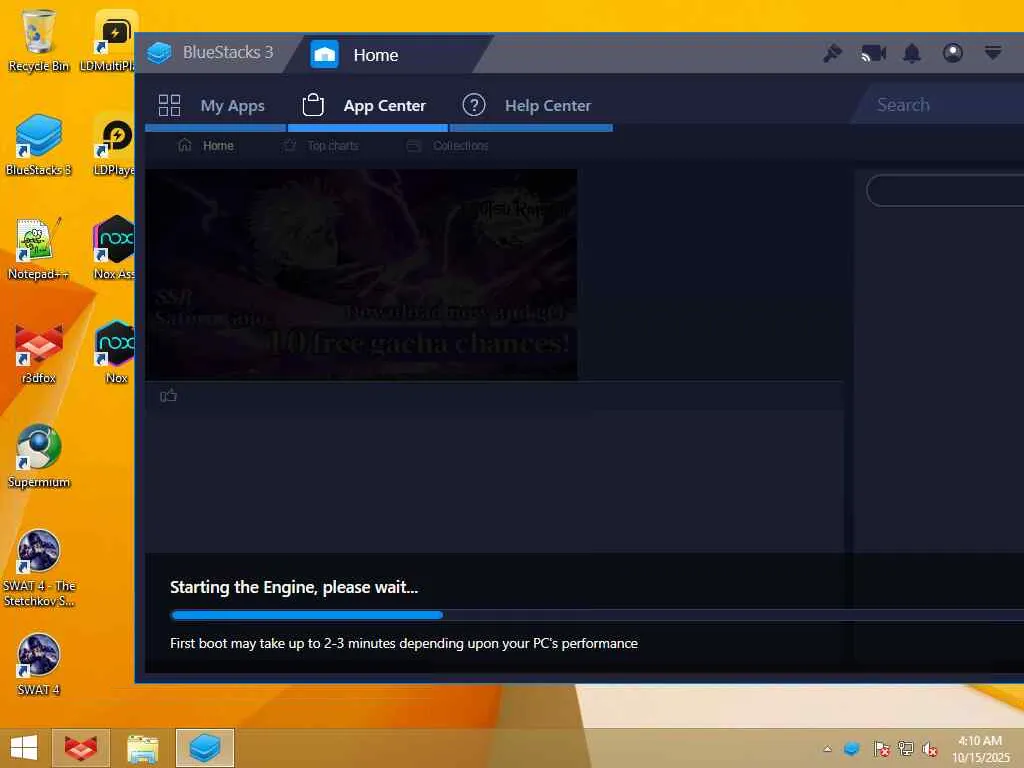Click the My Apps grid icon
This screenshot has height=768, width=1024.
point(169,105)
